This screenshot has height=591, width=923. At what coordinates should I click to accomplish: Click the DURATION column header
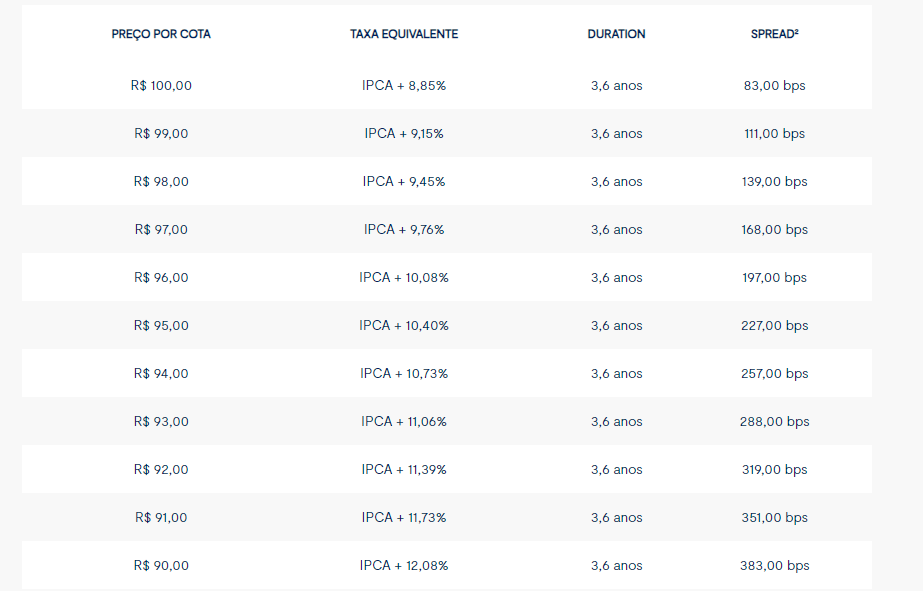[616, 34]
